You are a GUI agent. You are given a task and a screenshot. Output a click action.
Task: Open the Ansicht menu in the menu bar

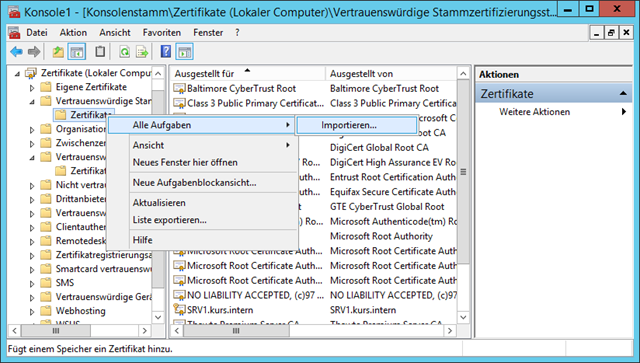(x=115, y=33)
